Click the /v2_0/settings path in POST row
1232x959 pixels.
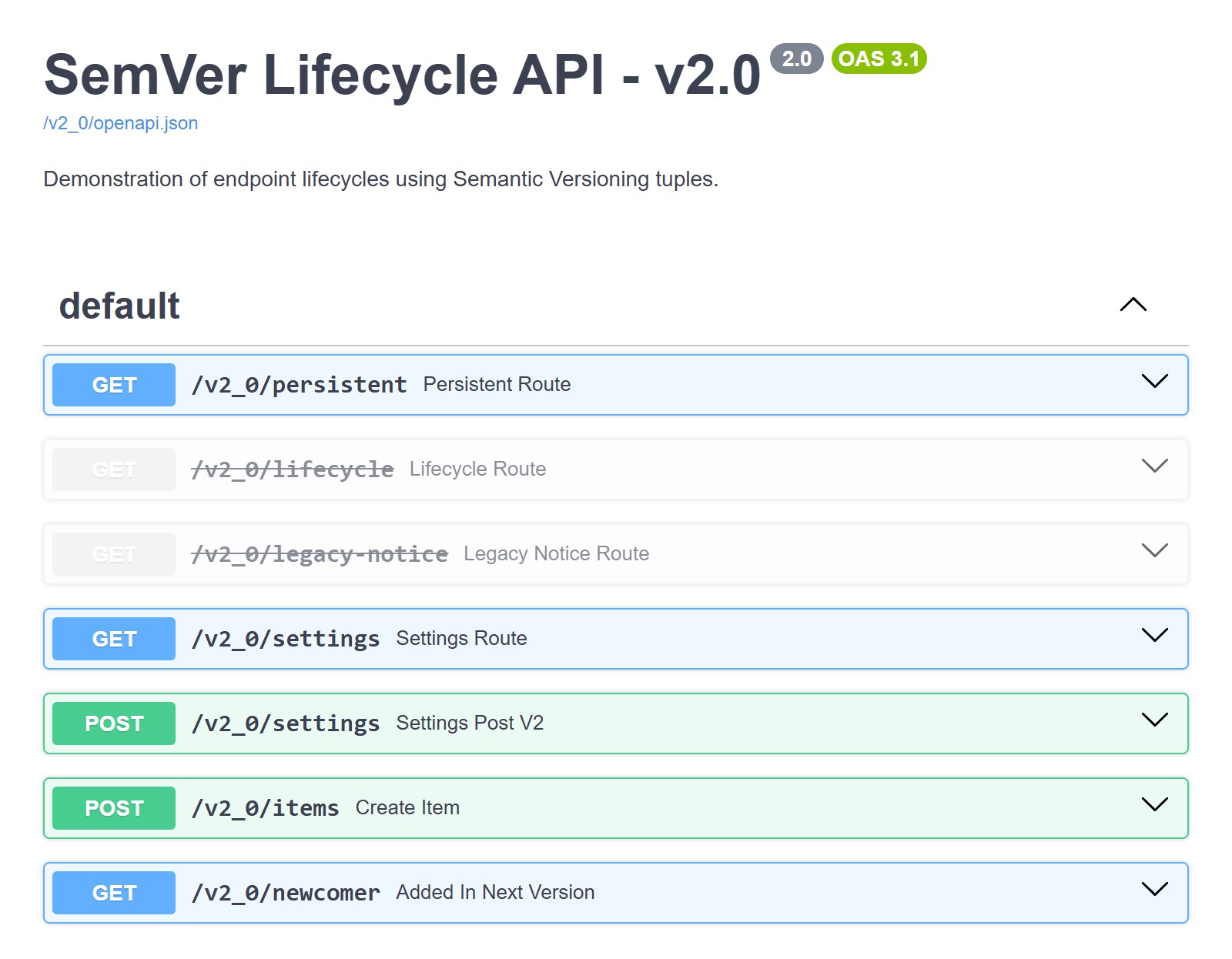286,723
